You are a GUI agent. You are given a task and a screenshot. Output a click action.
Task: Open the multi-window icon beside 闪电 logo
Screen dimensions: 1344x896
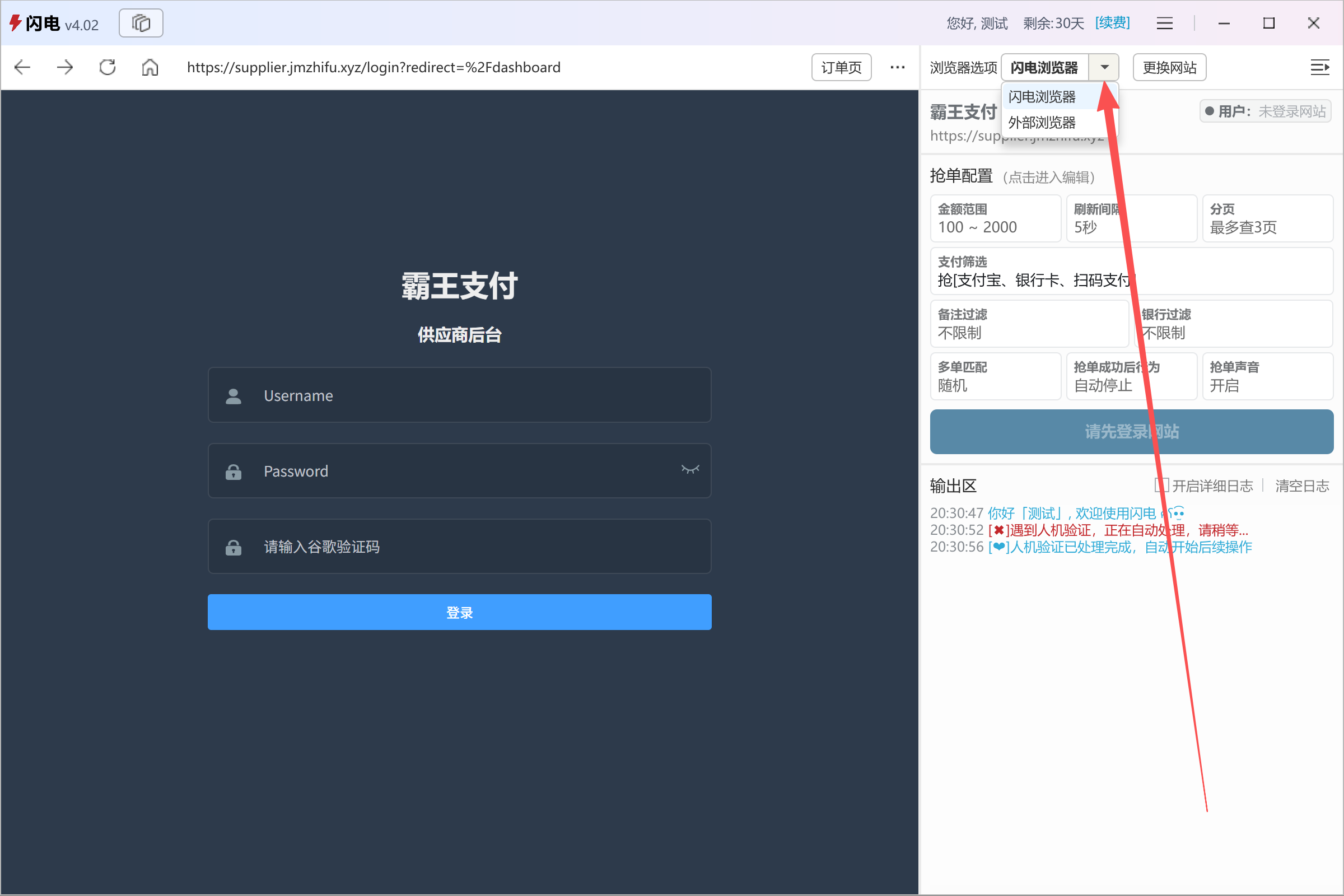pos(141,23)
